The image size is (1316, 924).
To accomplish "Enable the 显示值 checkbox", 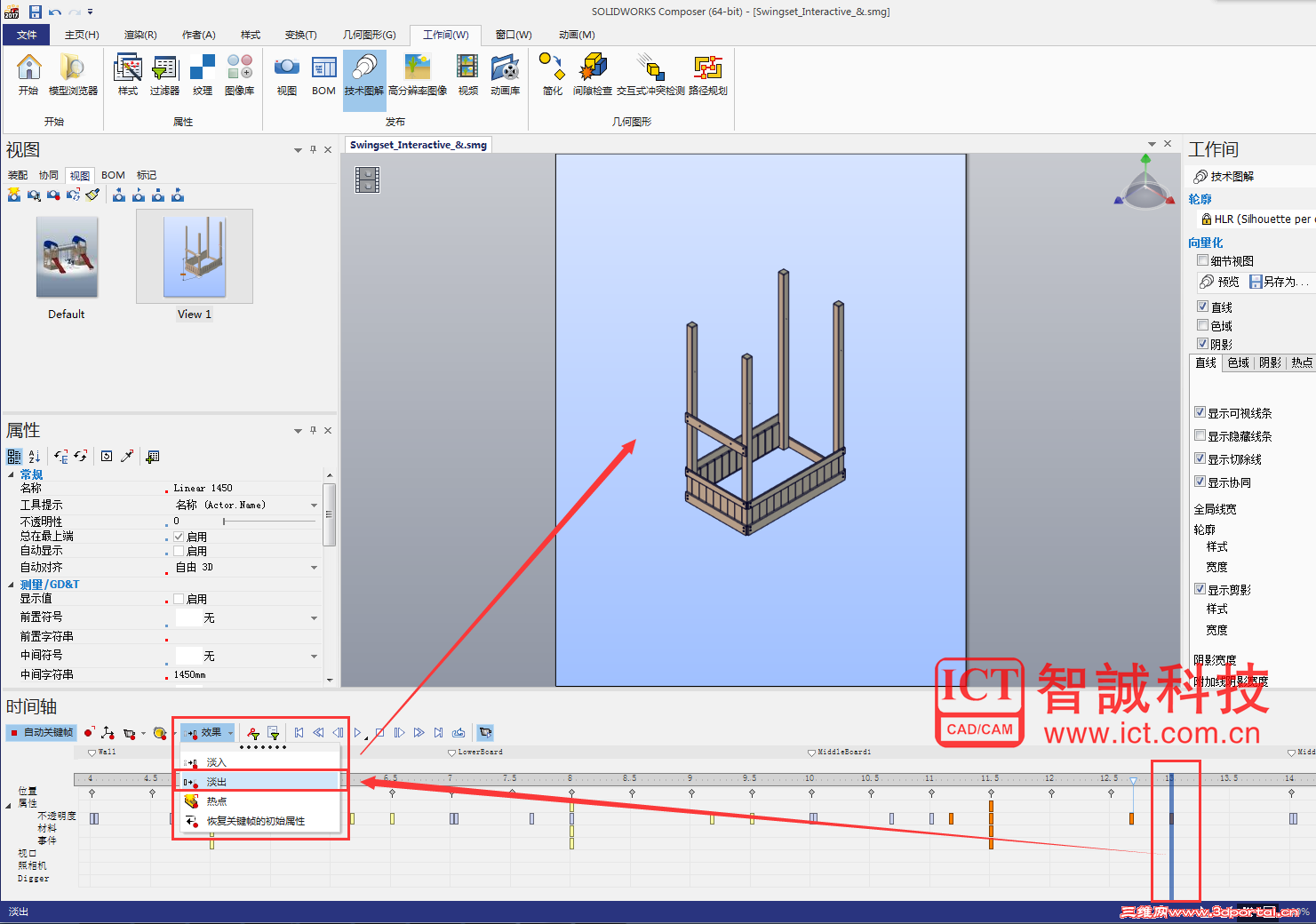I will tap(179, 599).
